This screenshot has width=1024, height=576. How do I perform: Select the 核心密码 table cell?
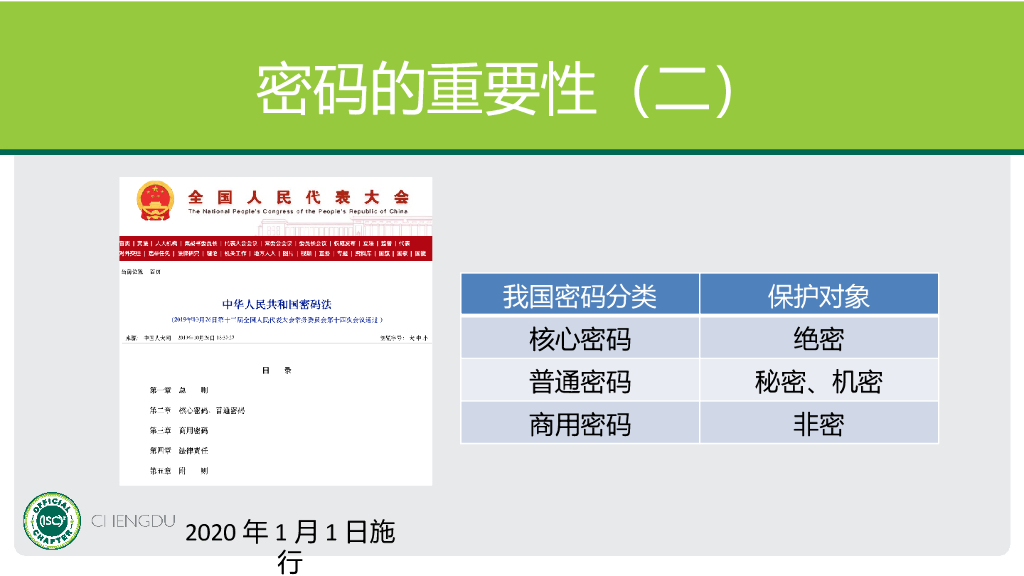pyautogui.click(x=580, y=338)
